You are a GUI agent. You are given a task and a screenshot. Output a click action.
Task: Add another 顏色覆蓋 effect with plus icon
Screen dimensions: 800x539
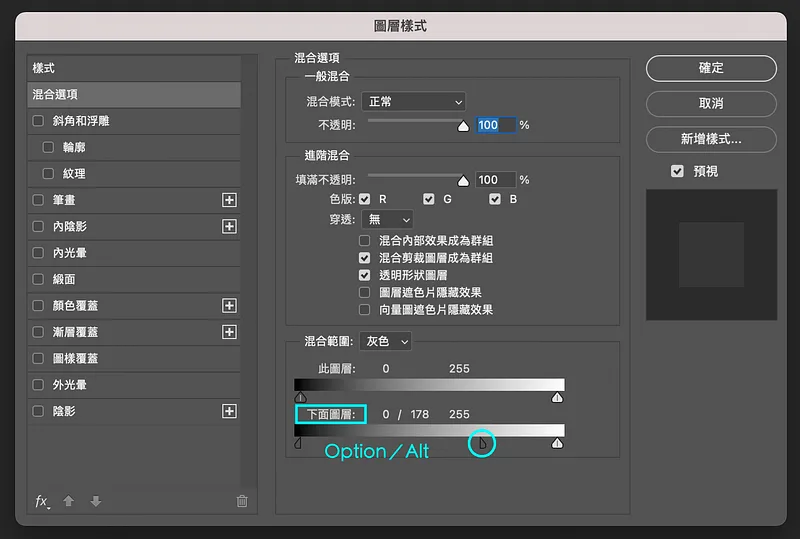[x=229, y=306]
